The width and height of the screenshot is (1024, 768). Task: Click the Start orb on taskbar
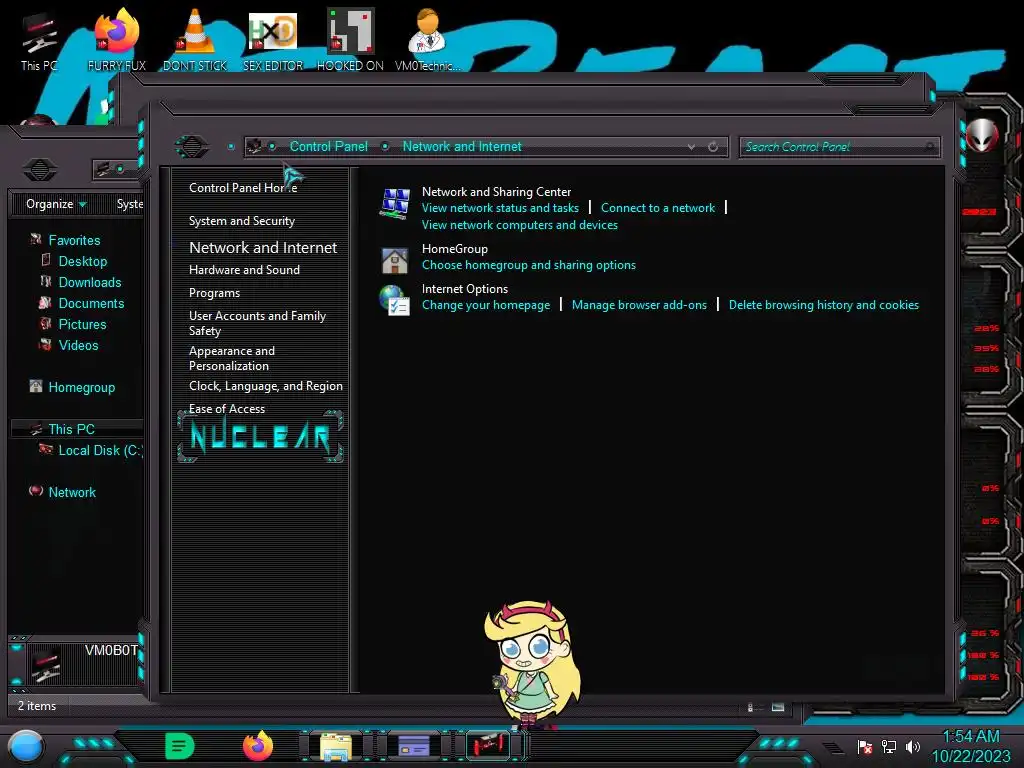pyautogui.click(x=25, y=746)
